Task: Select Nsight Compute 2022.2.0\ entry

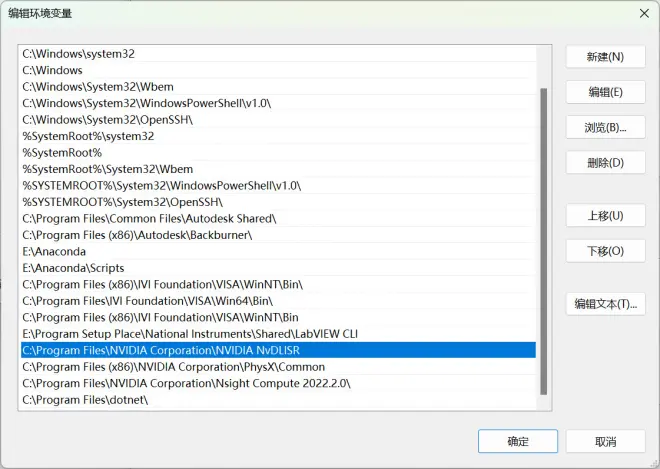Action: coord(278,383)
